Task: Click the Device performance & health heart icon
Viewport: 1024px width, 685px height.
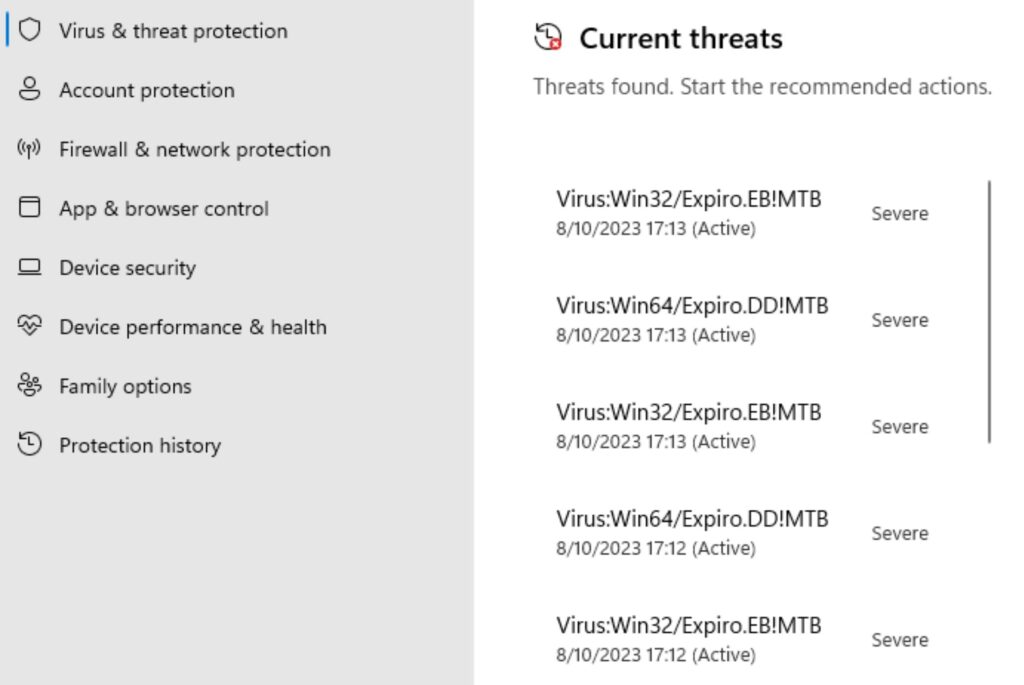Action: (x=30, y=326)
